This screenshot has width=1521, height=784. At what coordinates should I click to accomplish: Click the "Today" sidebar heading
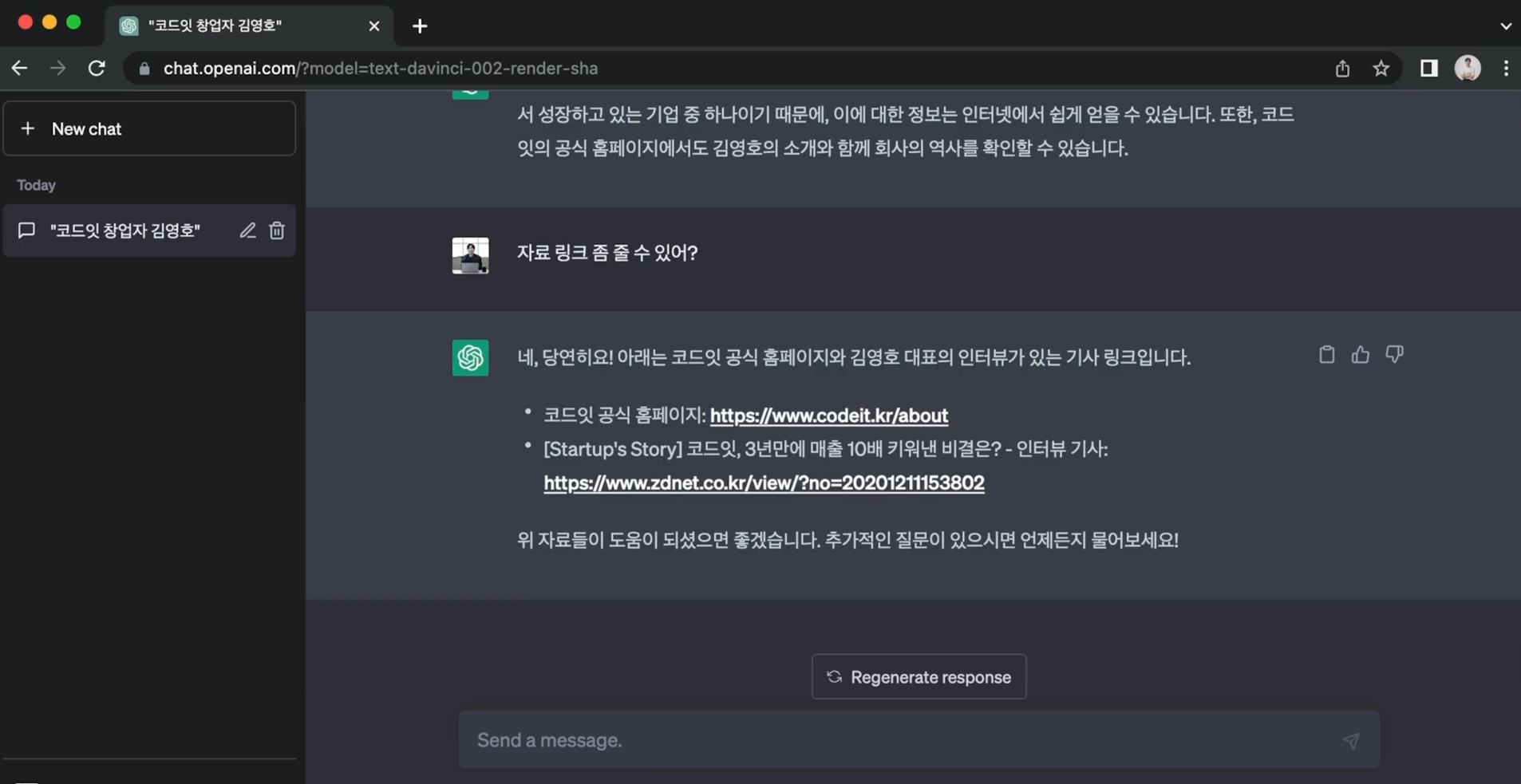[x=37, y=185]
